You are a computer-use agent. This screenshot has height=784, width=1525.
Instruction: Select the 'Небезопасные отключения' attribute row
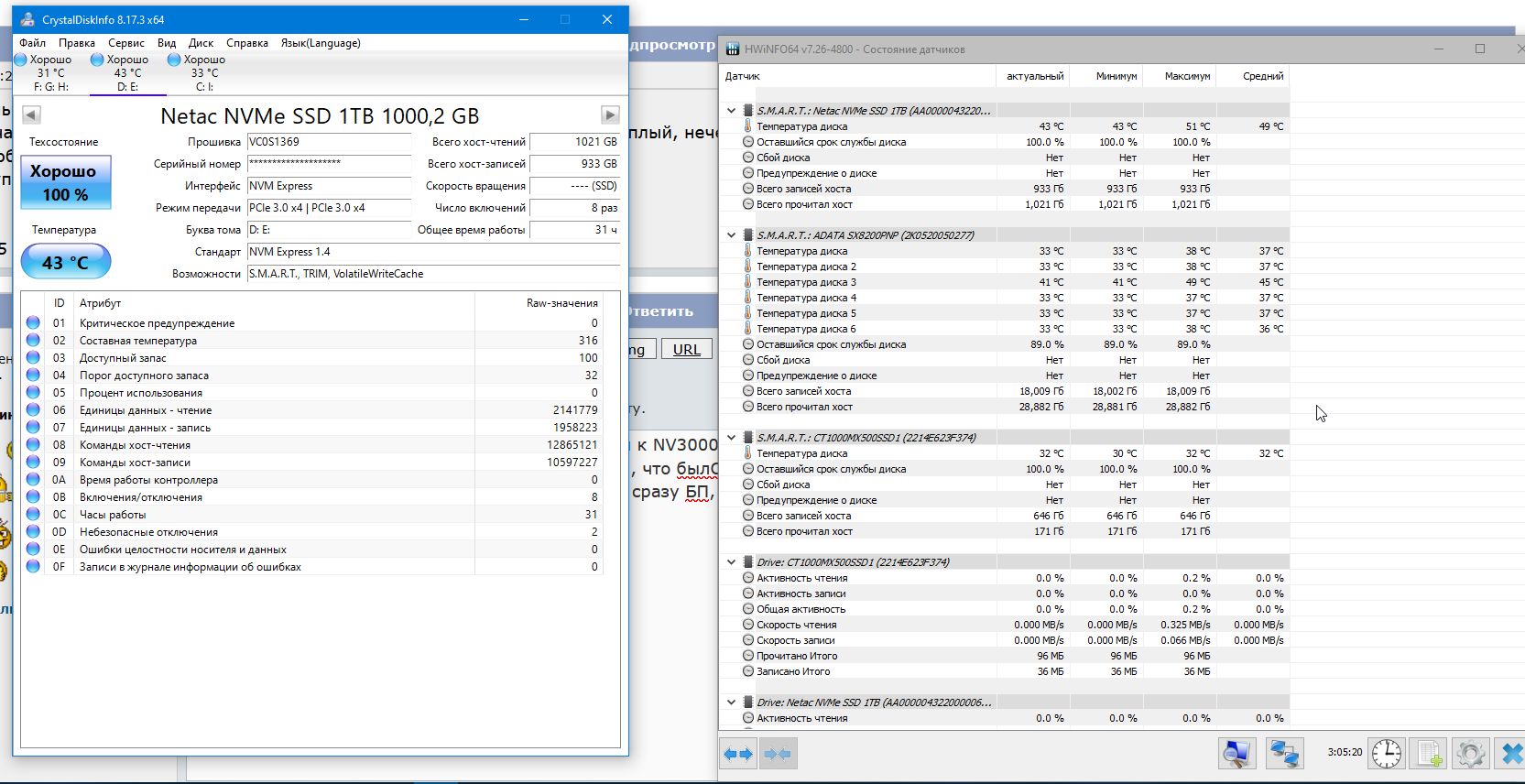312,532
